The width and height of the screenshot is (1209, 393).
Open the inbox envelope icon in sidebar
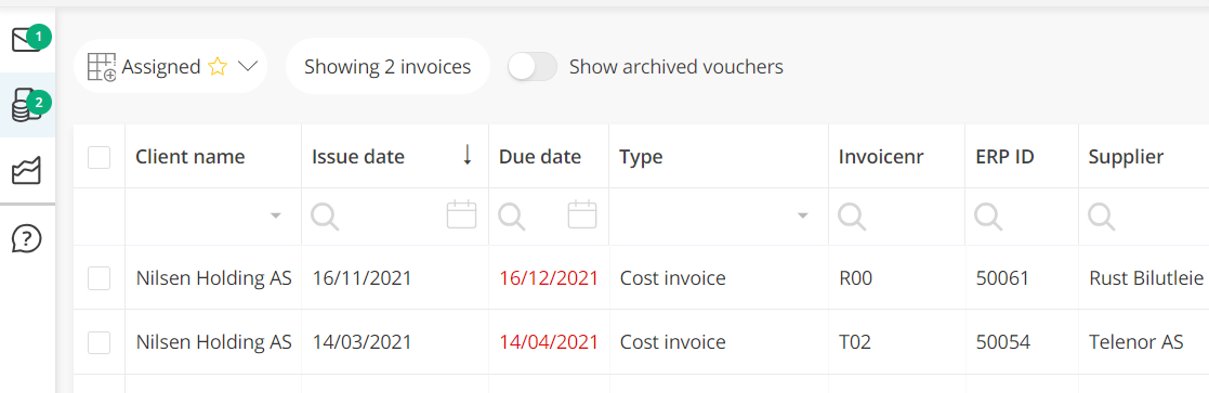coord(26,40)
